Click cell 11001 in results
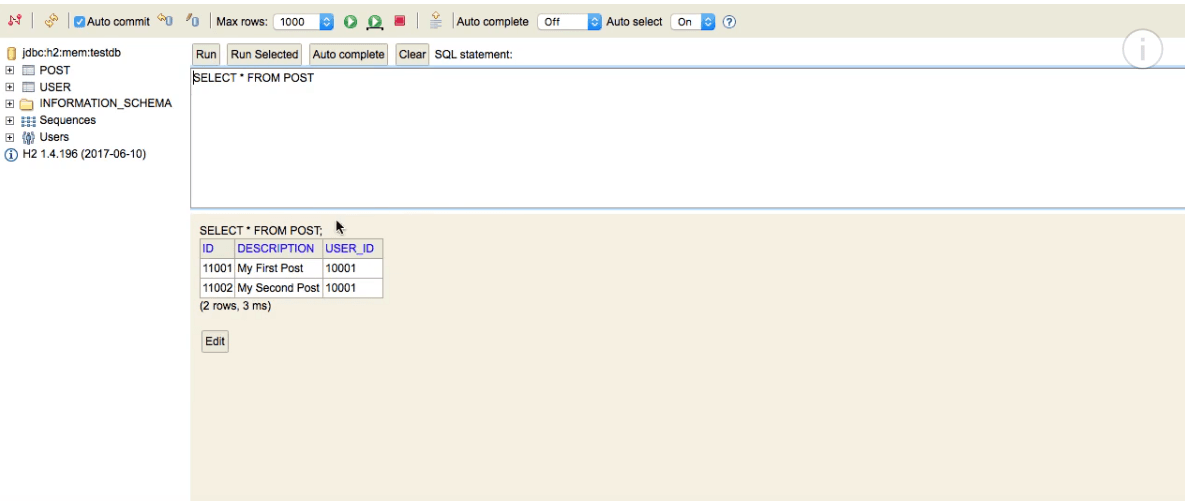This screenshot has width=1185, height=501. click(217, 268)
